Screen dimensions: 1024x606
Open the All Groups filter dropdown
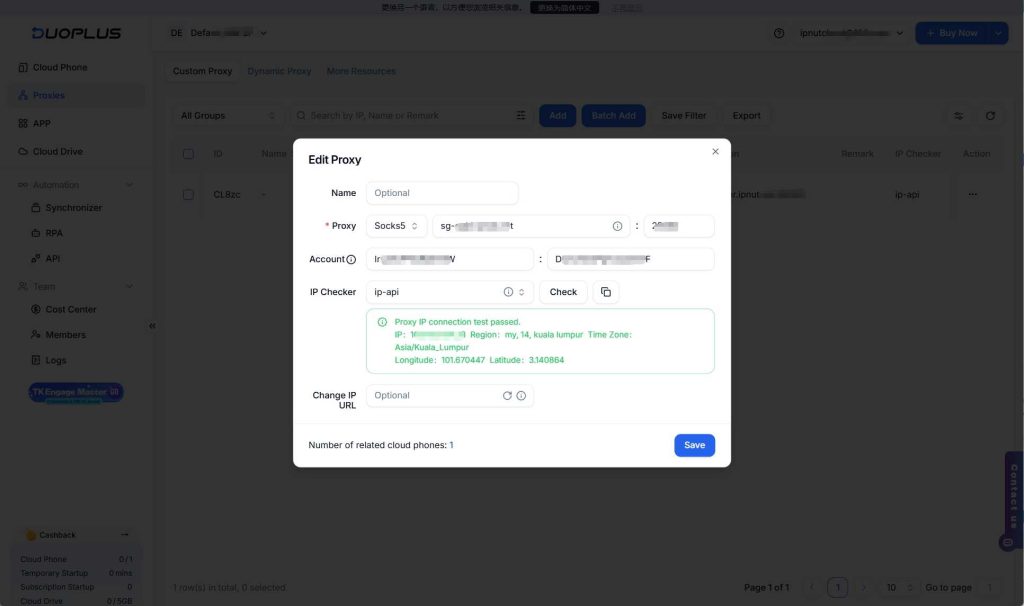[x=228, y=116]
